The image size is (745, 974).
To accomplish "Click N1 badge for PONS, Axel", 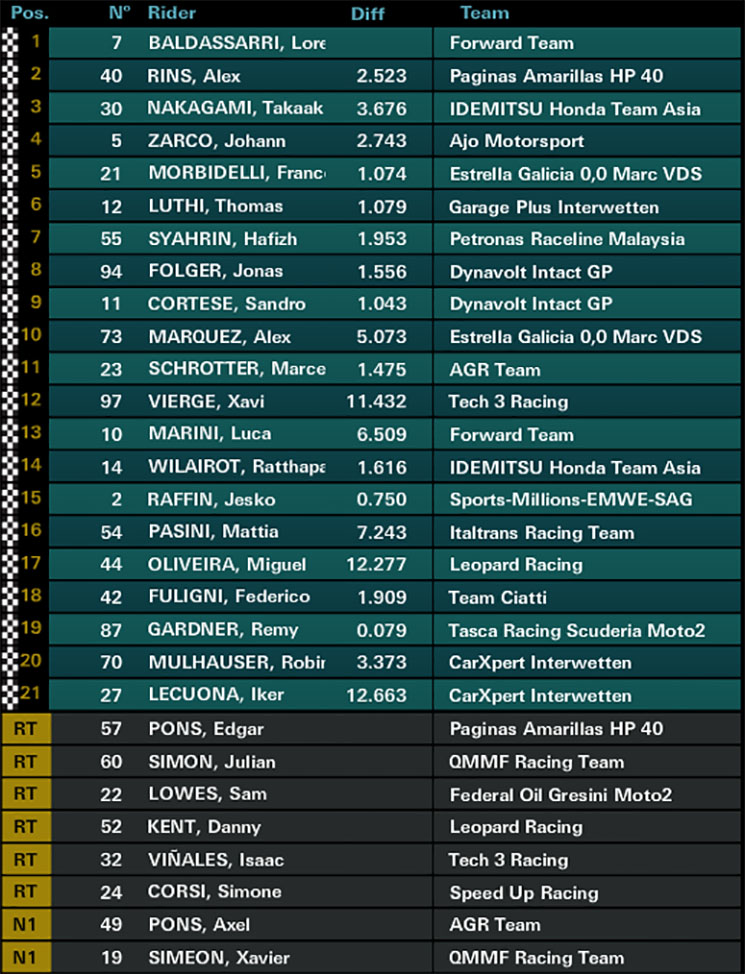I will coord(26,924).
